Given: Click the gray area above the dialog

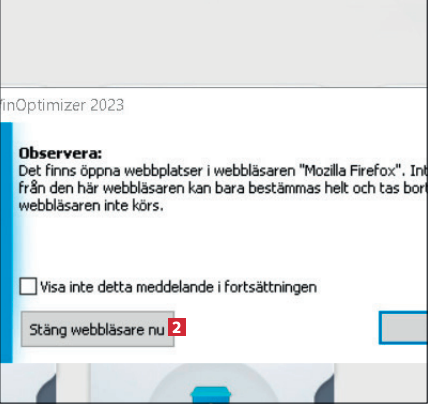Looking at the screenshot, I should [214, 43].
